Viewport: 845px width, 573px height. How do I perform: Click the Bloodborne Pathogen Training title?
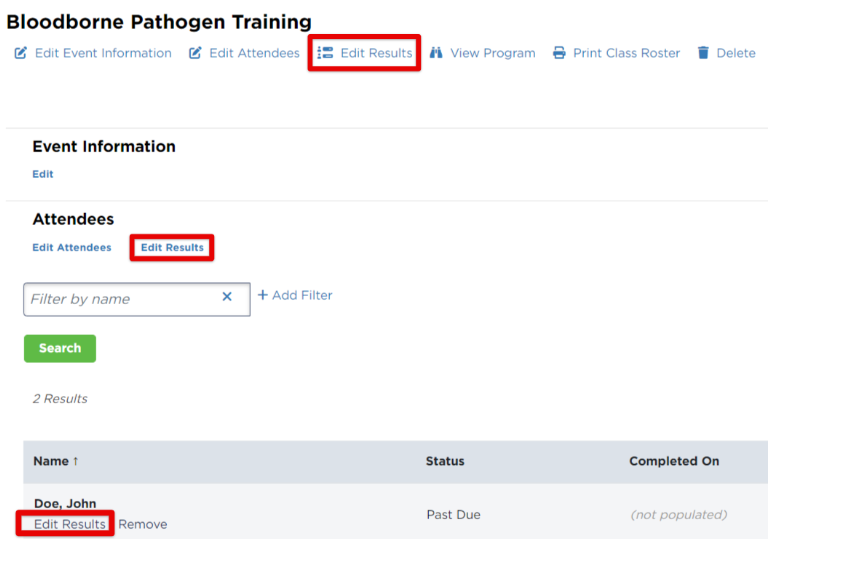[x=159, y=22]
